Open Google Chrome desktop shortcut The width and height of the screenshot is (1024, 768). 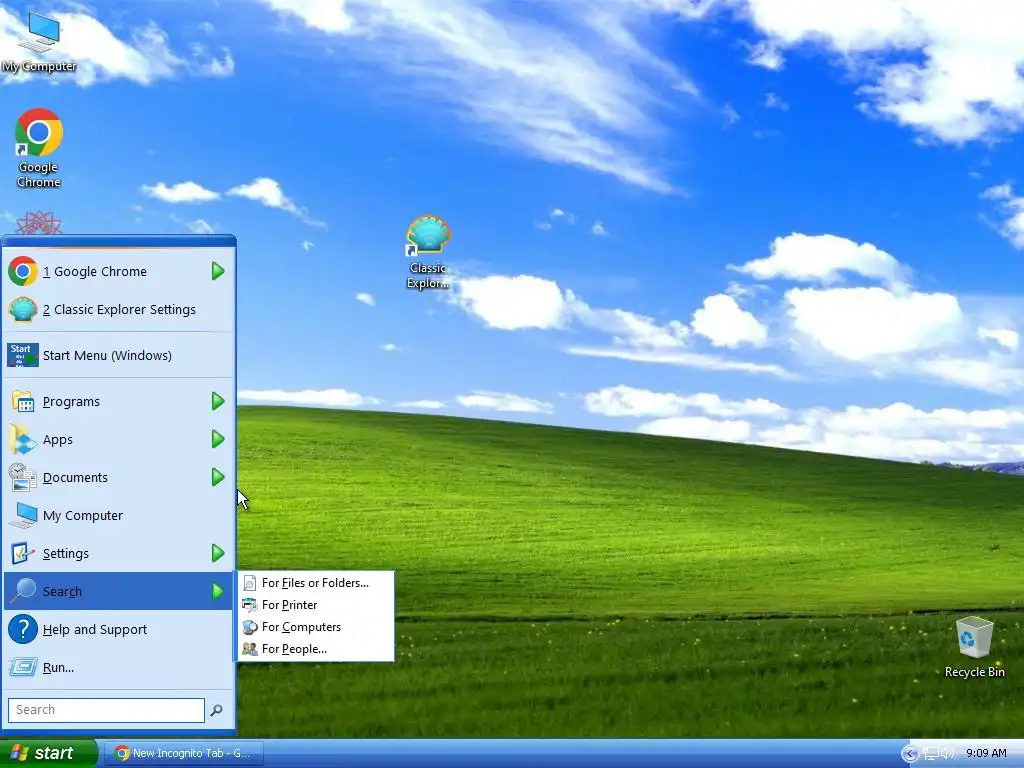coord(39,148)
